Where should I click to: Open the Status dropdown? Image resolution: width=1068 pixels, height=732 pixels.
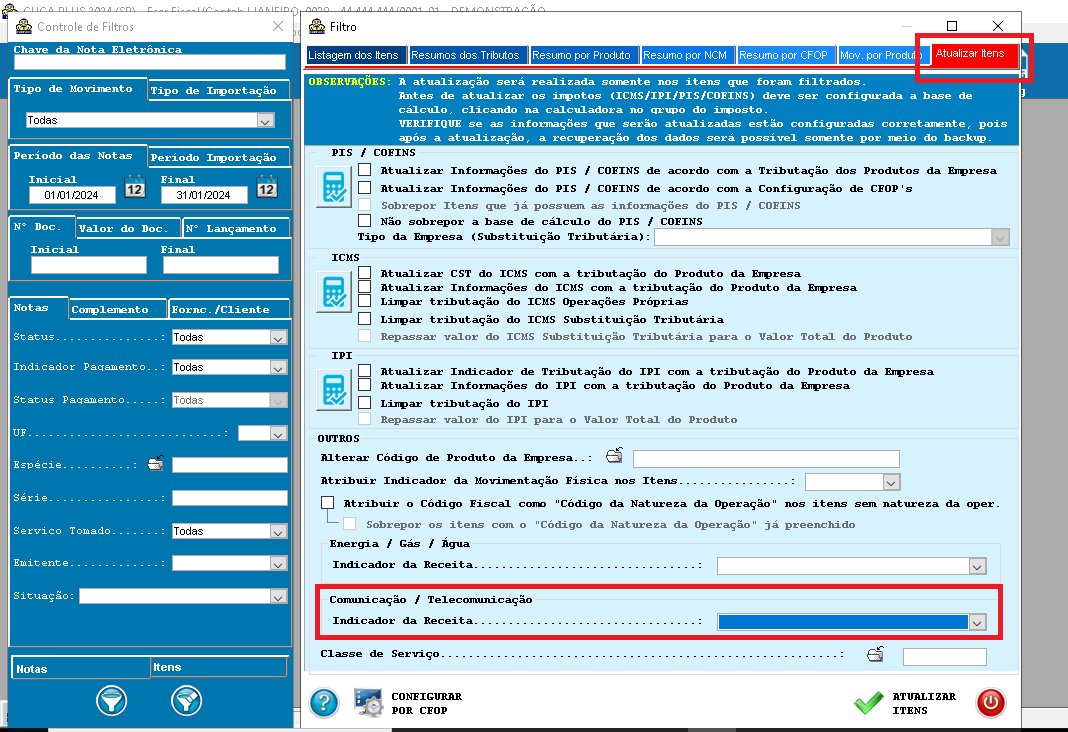coord(278,338)
